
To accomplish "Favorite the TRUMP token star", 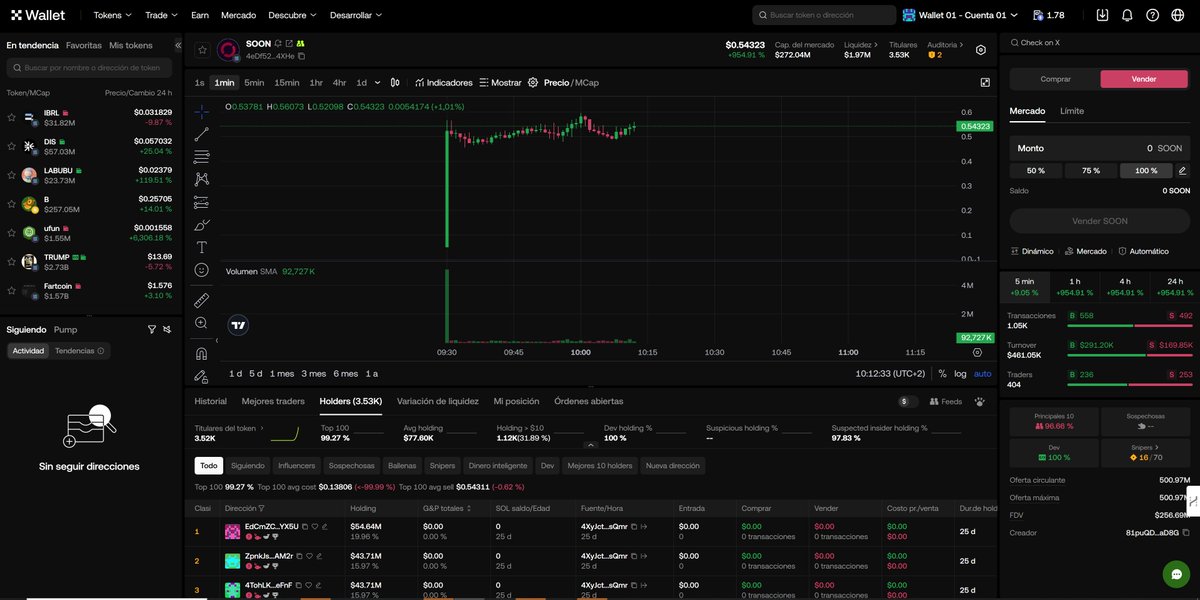I will (x=12, y=261).
